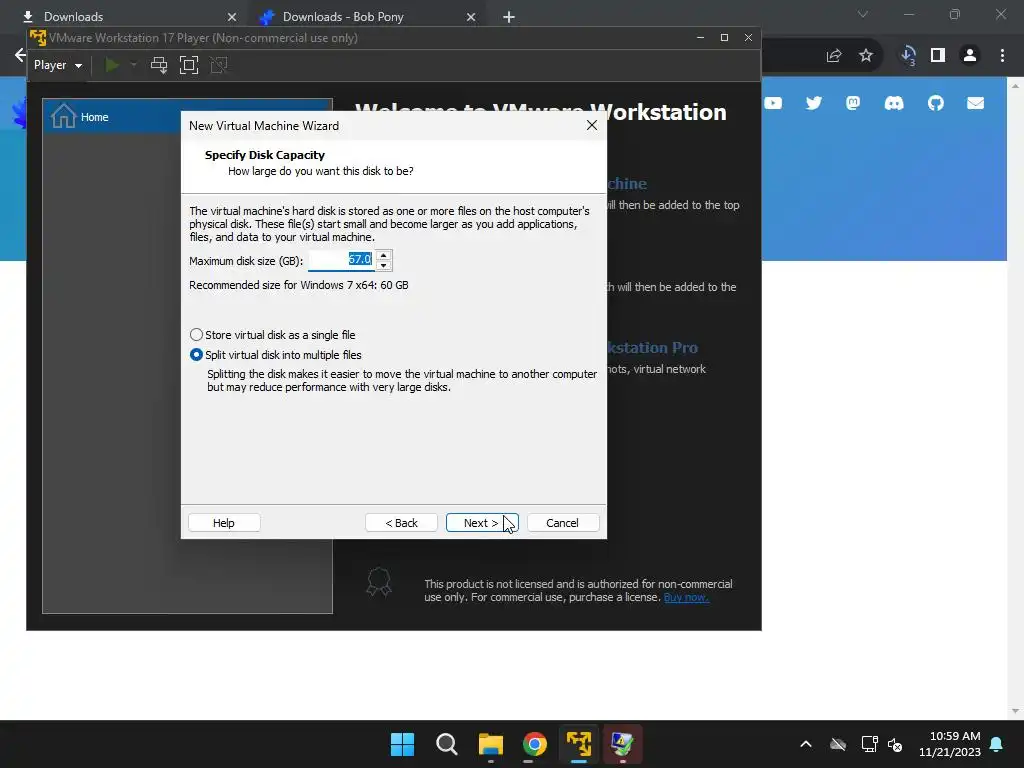1024x768 pixels.
Task: Click the installer icon on taskbar
Action: click(622, 744)
